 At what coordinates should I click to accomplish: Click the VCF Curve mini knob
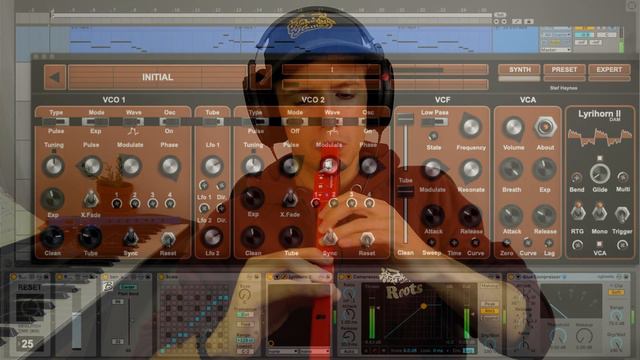click(x=475, y=243)
